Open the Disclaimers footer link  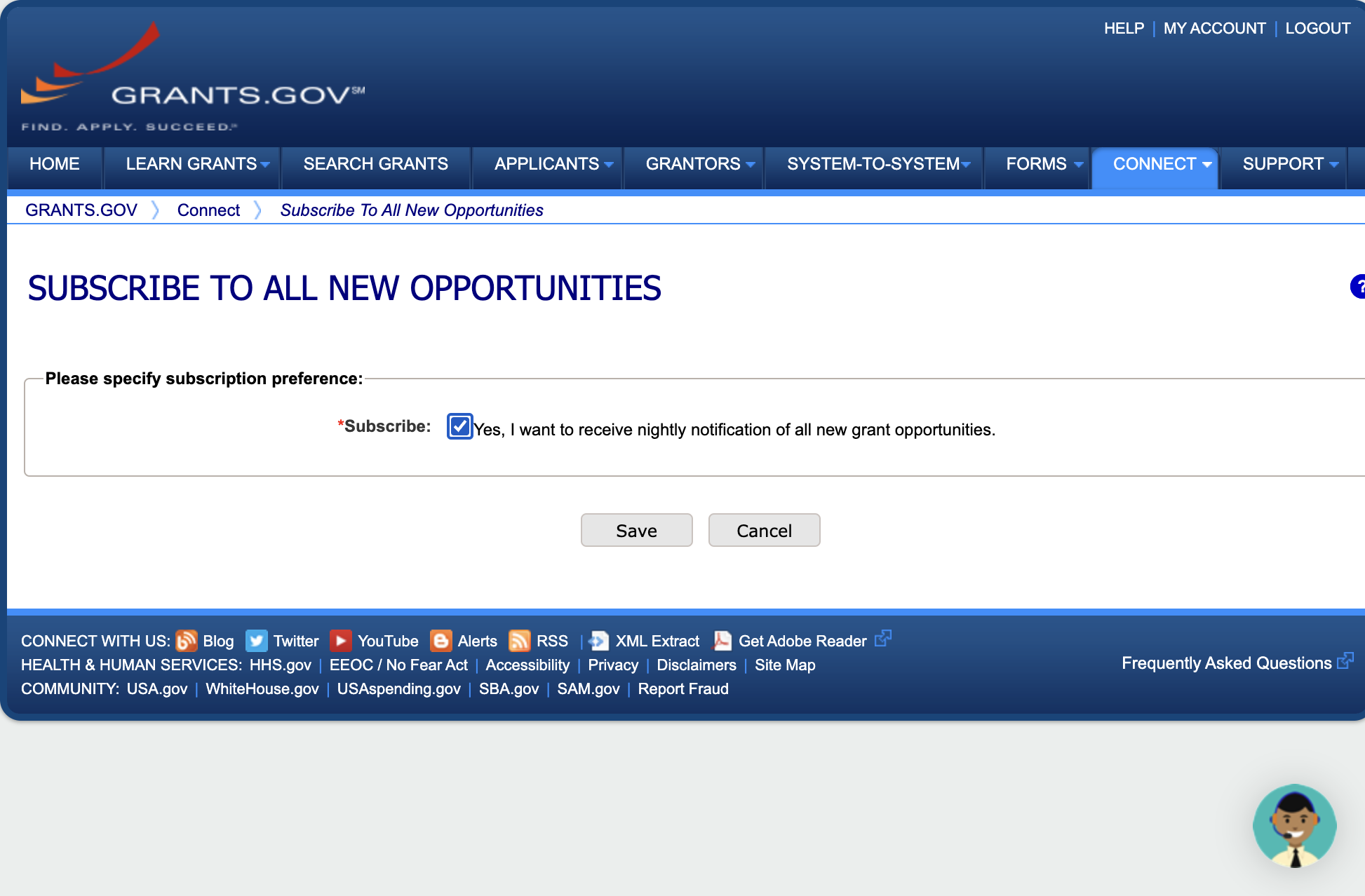[697, 665]
